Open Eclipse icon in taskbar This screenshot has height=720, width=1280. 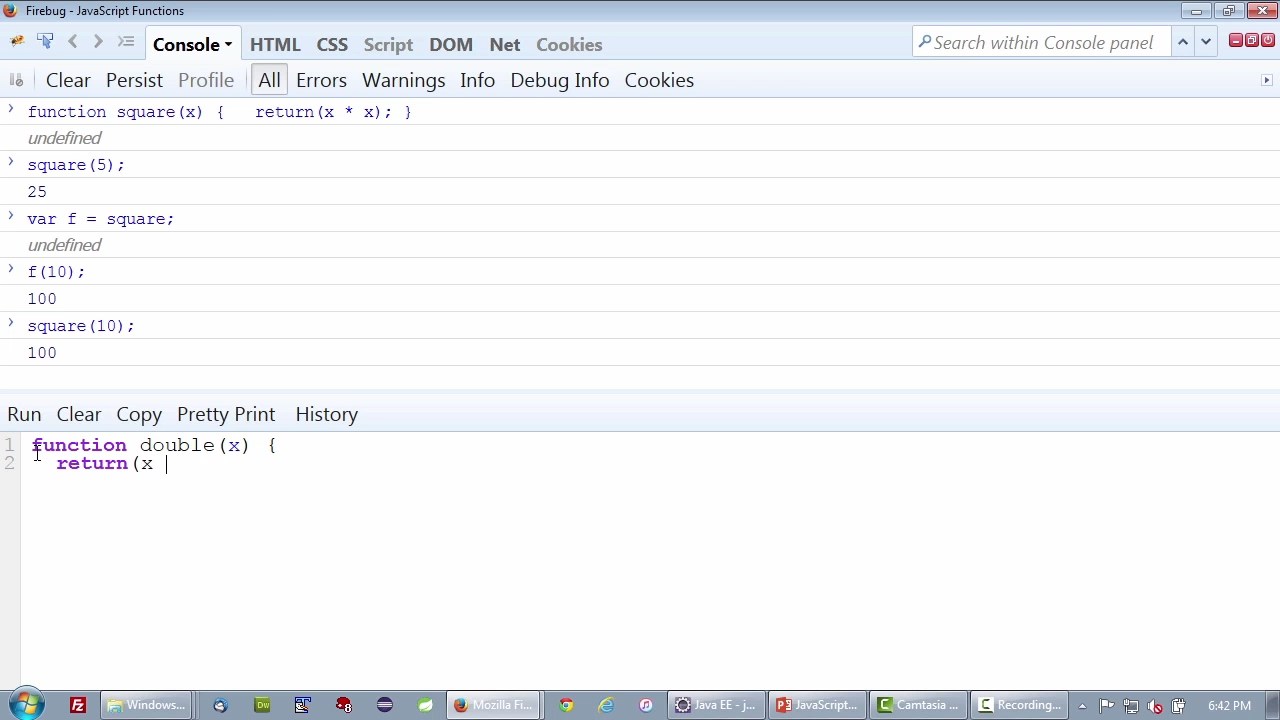point(385,705)
